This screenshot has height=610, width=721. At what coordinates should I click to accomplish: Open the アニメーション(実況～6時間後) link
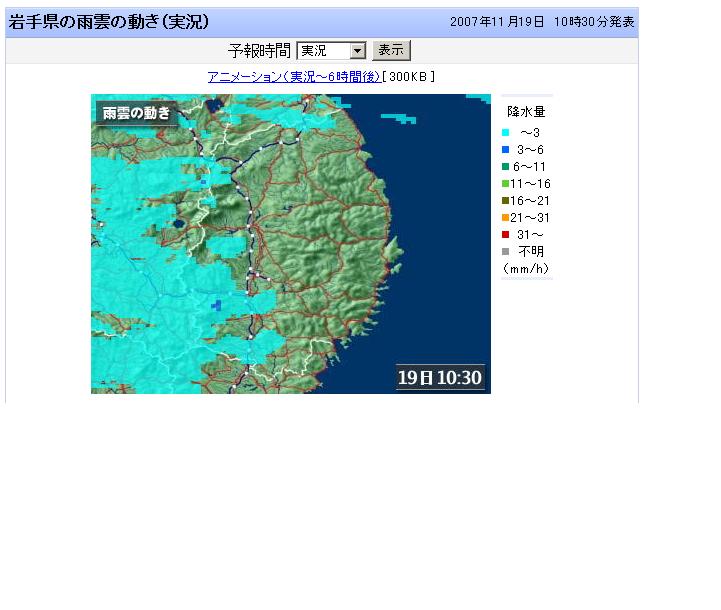pos(293,77)
